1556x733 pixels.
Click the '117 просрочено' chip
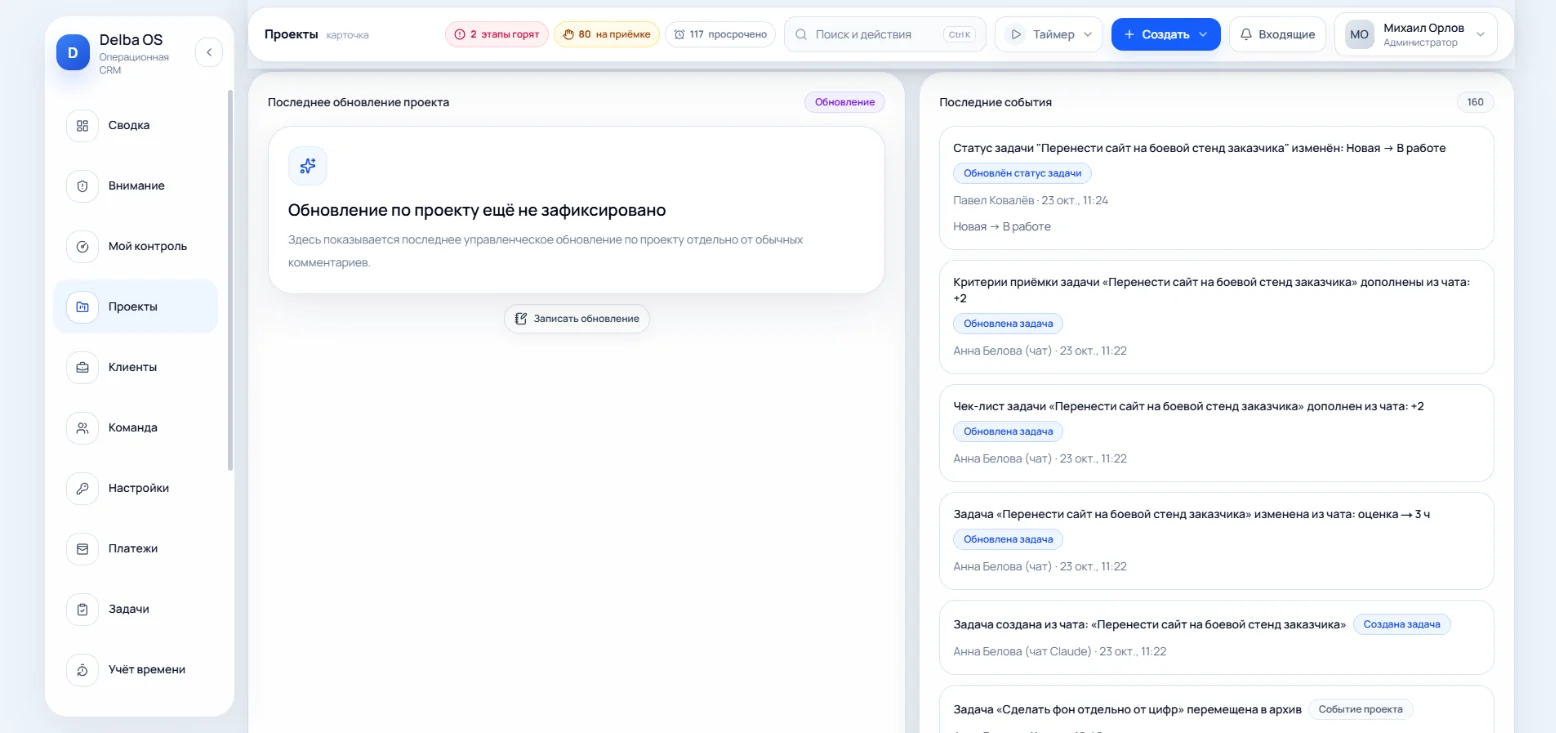coord(721,34)
